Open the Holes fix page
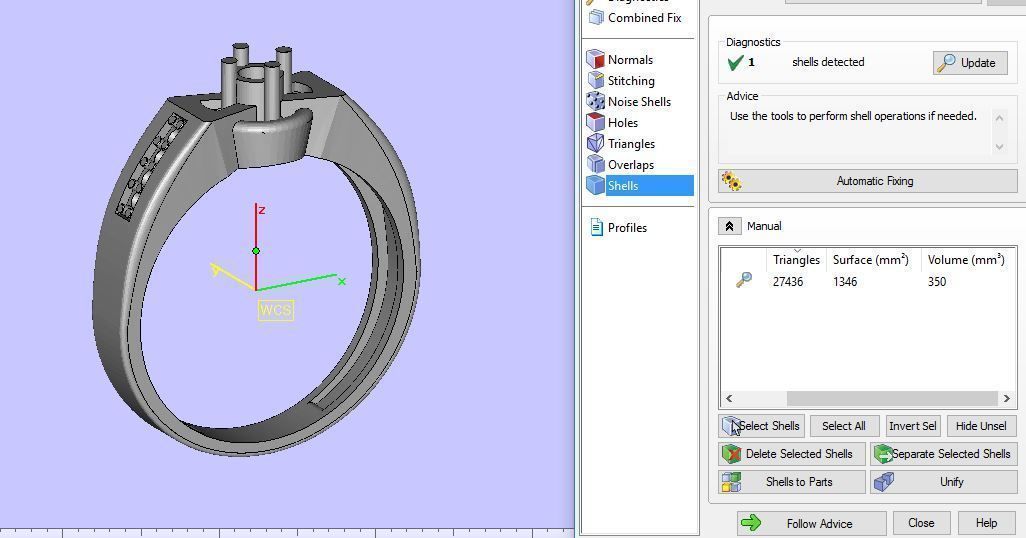The width and height of the screenshot is (1026, 538). (622, 122)
